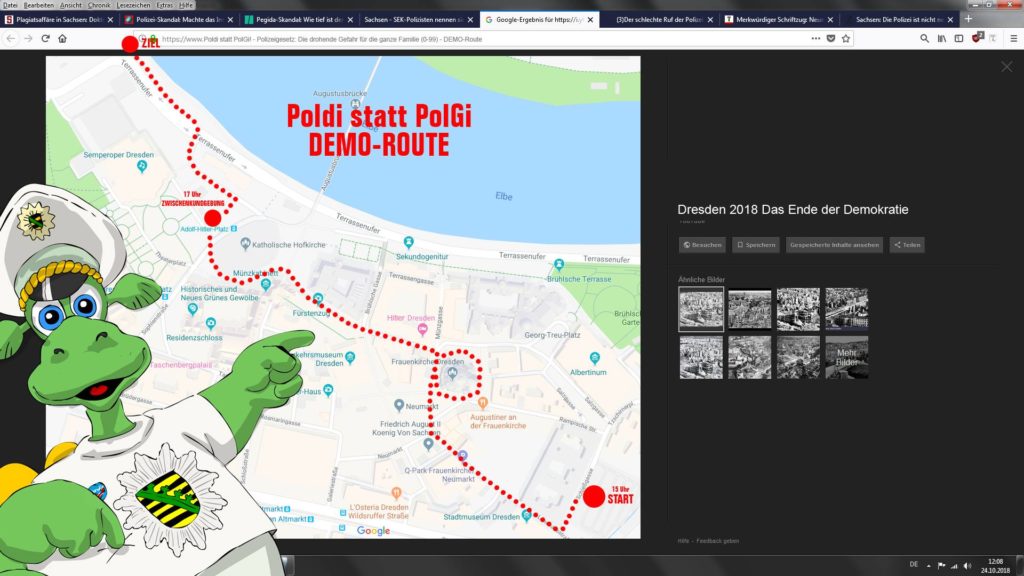Screen dimensions: 1024x576
Task: Open the Firefox library icon
Action: pos(942,39)
